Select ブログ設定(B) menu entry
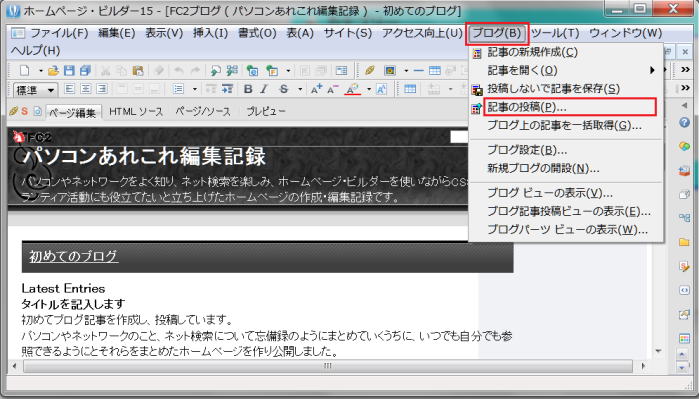The image size is (699, 399). pos(566,150)
